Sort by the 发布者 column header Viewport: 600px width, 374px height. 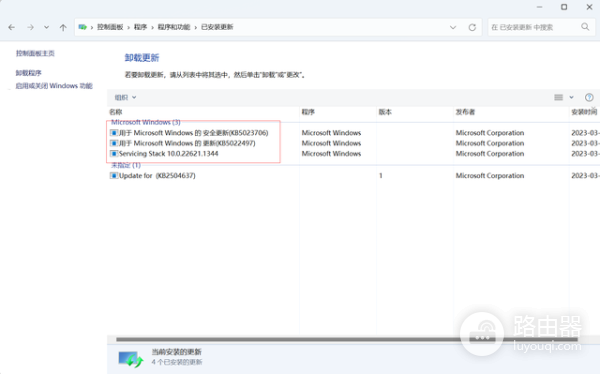point(465,112)
